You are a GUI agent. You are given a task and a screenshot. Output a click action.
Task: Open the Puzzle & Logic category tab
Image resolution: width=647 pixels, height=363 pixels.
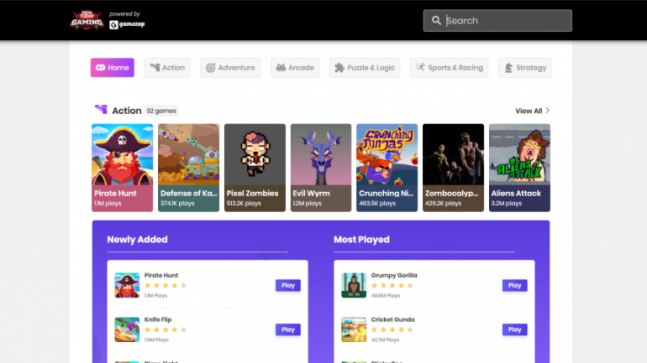[364, 68]
